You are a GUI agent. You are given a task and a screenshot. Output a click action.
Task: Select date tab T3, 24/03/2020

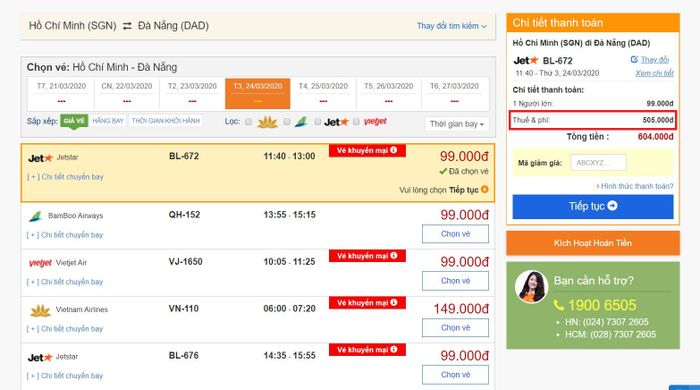tap(258, 93)
